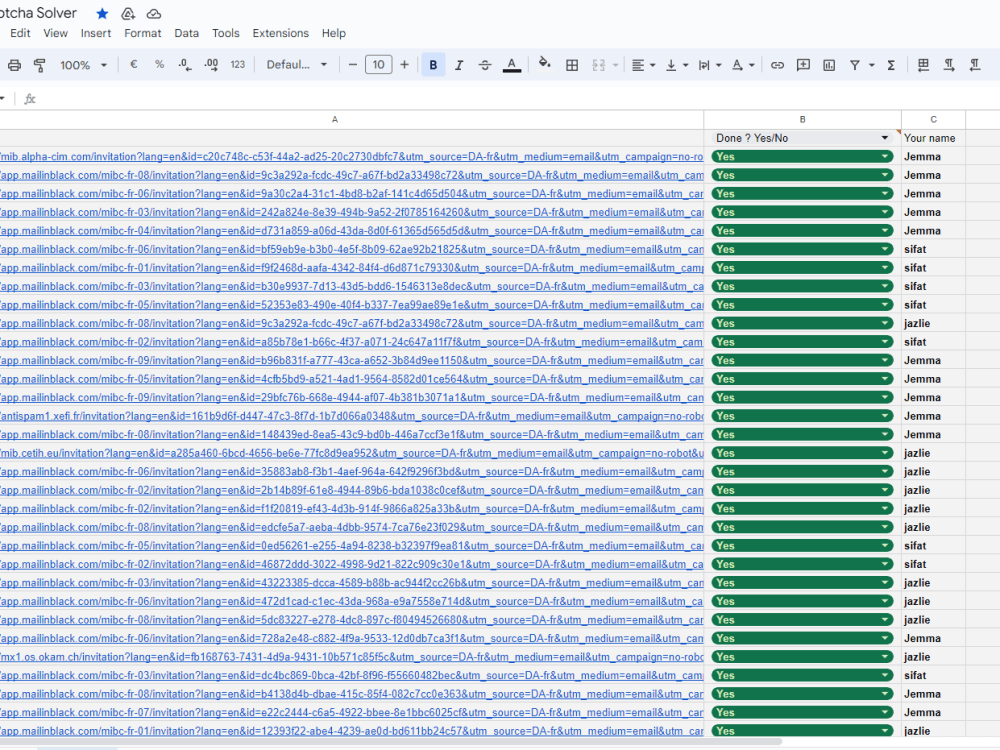Click the move to Drive folder icon

click(128, 13)
